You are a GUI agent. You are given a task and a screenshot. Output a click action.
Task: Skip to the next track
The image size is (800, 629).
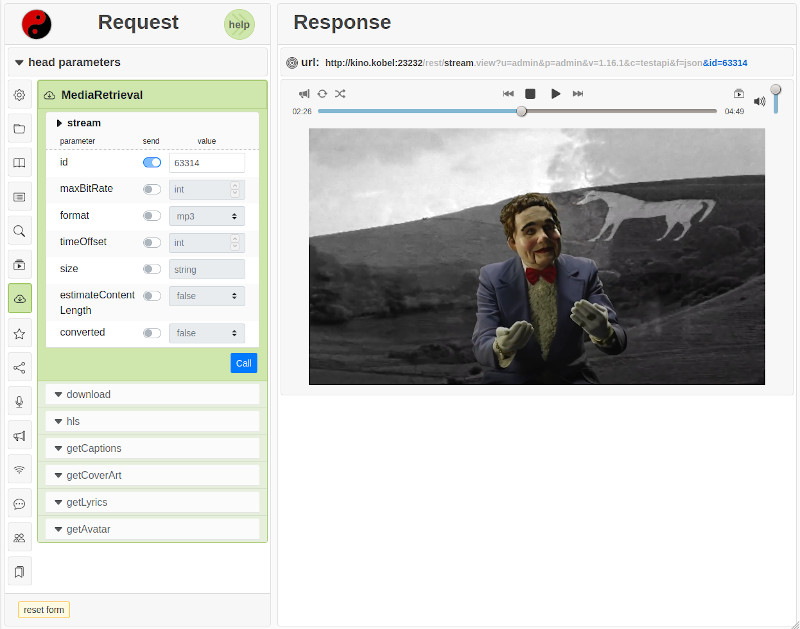(x=578, y=94)
